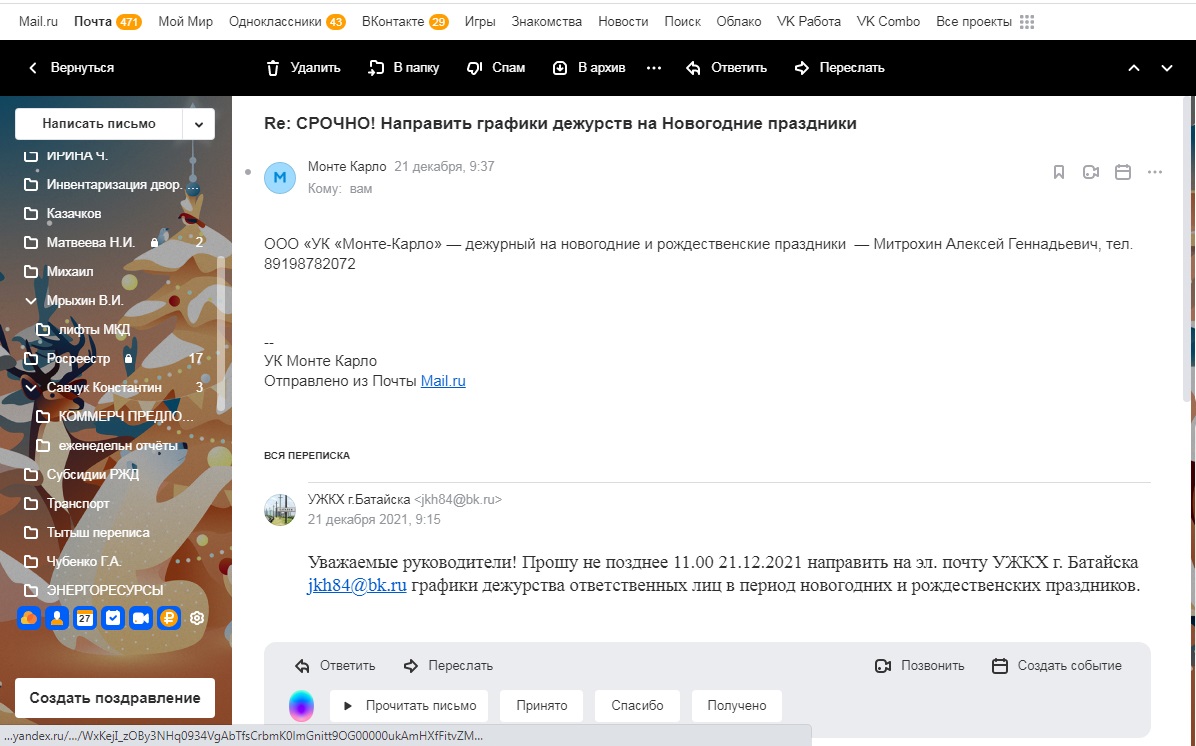Open the Mail.ru Cloud icon in sidebar
The image size is (1196, 746).
click(29, 618)
